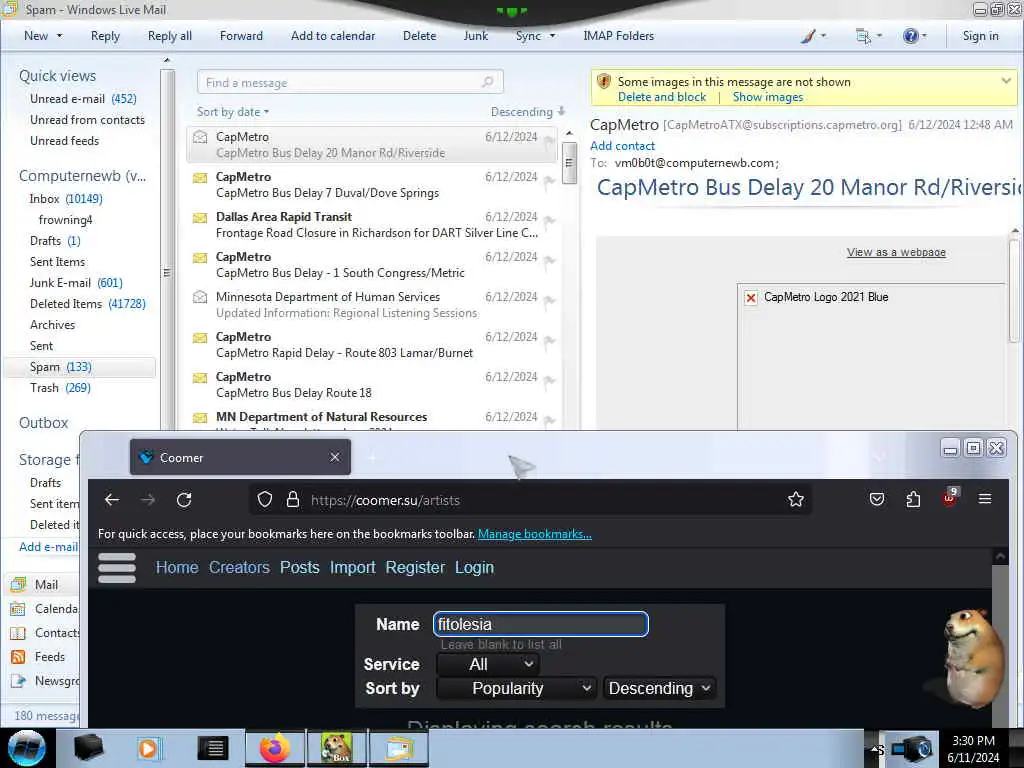This screenshot has height=768, width=1024.
Task: Open the Descending order dropdown on Coomer
Action: (x=659, y=688)
